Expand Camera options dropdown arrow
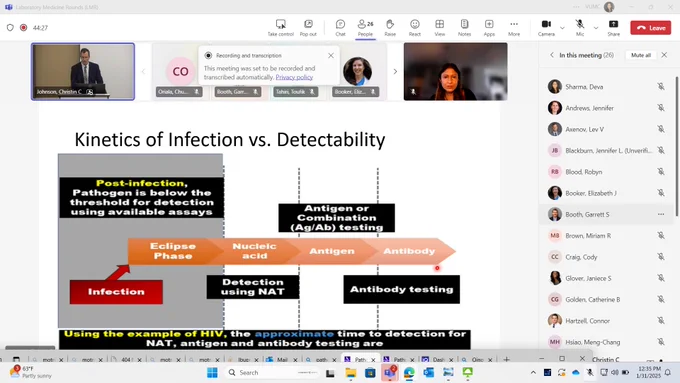The image size is (680, 383). [562, 28]
